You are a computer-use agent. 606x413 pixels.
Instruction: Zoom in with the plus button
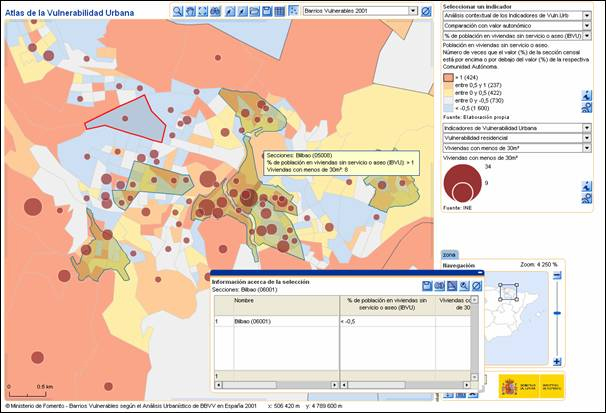(x=557, y=362)
